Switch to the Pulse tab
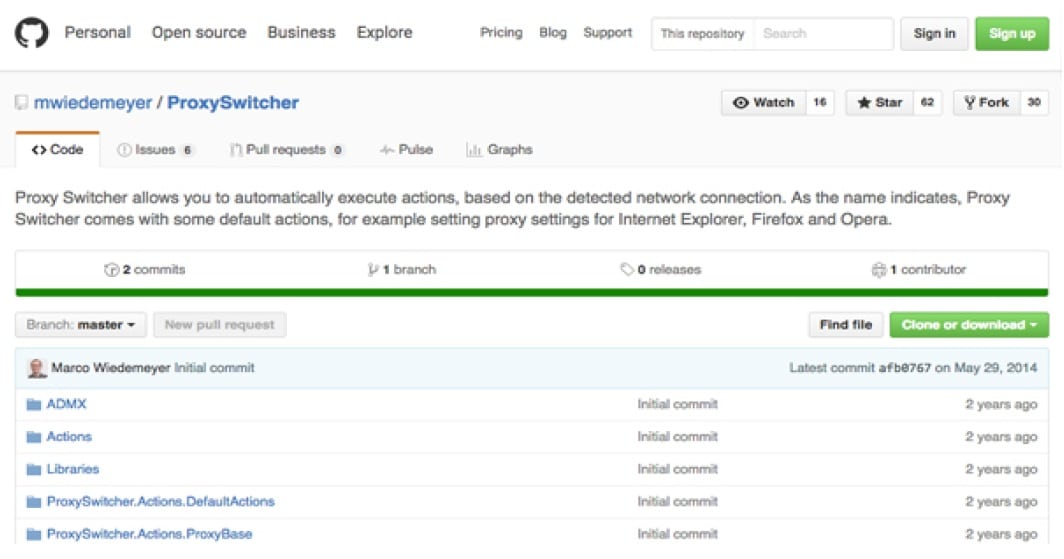 (406, 150)
